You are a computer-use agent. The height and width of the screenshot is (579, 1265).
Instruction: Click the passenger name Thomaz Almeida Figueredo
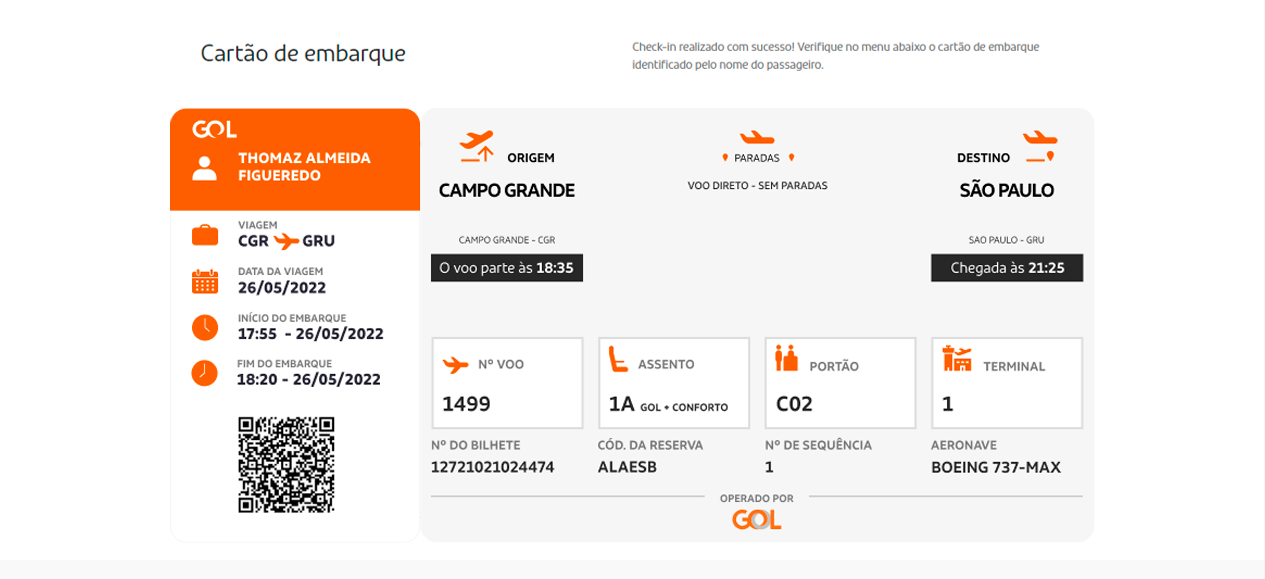(x=304, y=167)
